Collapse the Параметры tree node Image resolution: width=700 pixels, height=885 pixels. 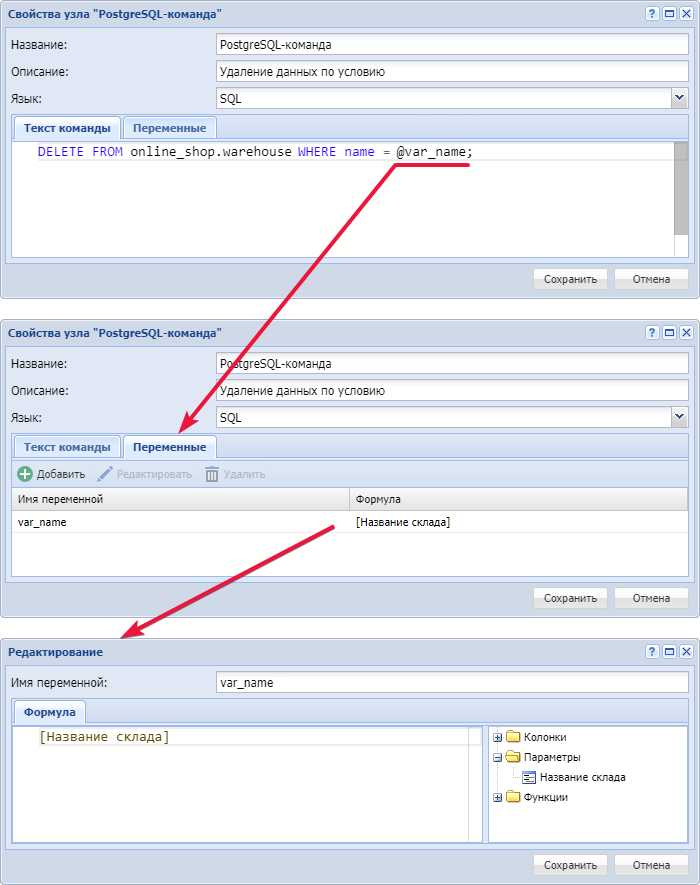498,757
